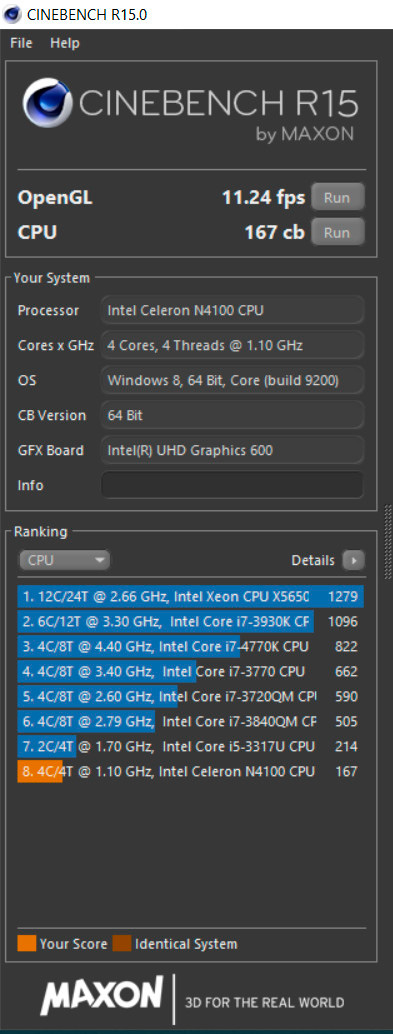Select the Core i7-3770 ranking row

point(191,672)
